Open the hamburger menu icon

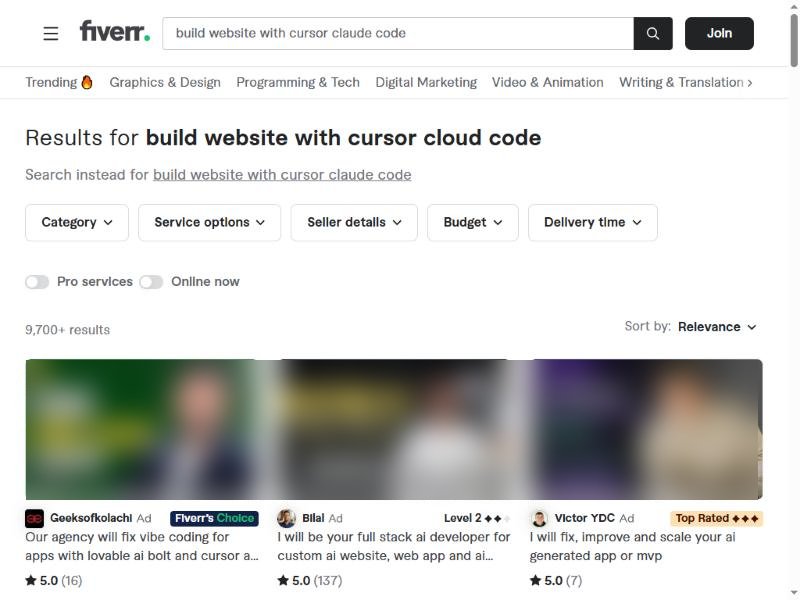51,34
